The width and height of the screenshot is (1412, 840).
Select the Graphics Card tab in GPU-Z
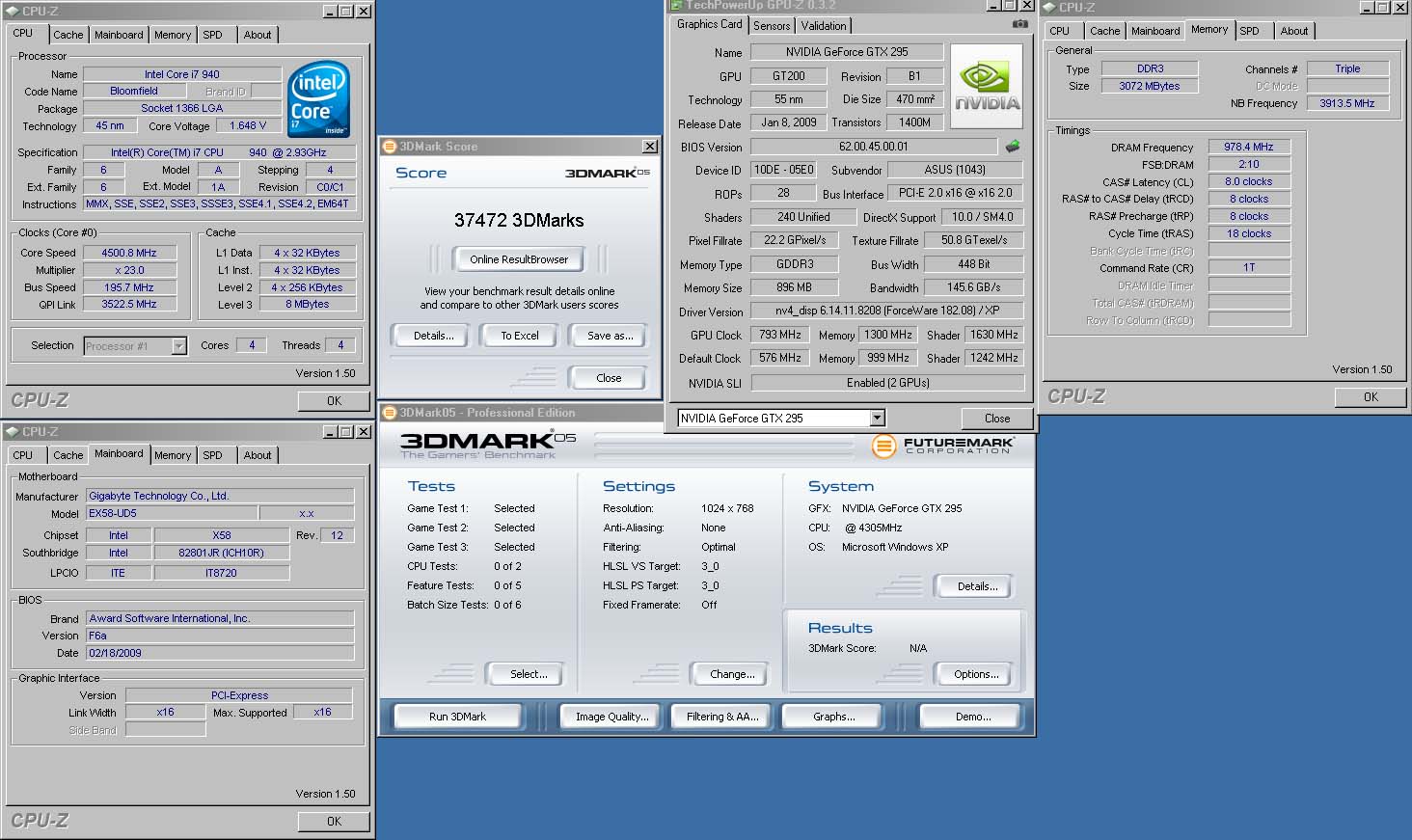tap(710, 24)
